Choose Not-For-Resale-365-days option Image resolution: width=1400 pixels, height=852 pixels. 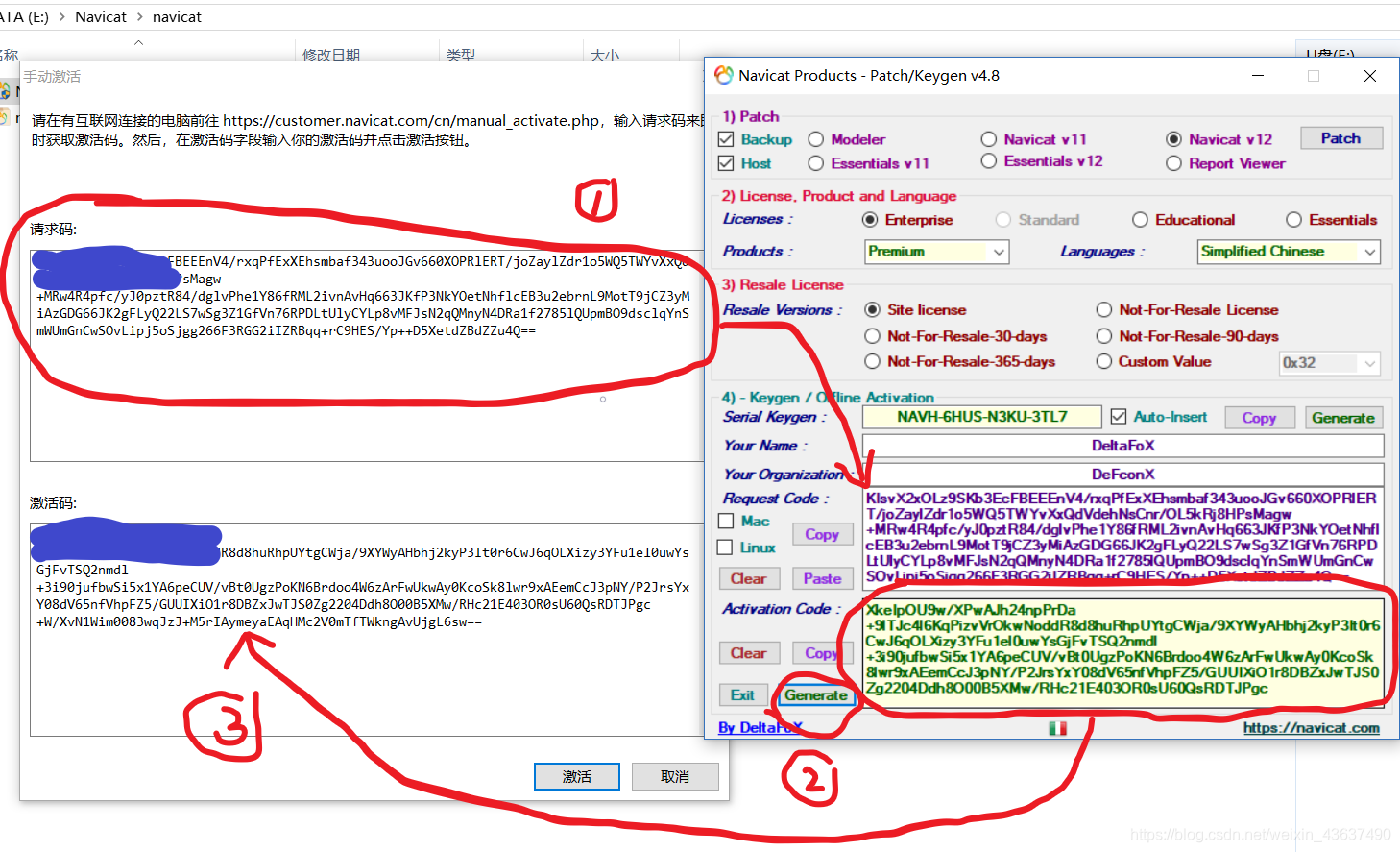[x=872, y=361]
